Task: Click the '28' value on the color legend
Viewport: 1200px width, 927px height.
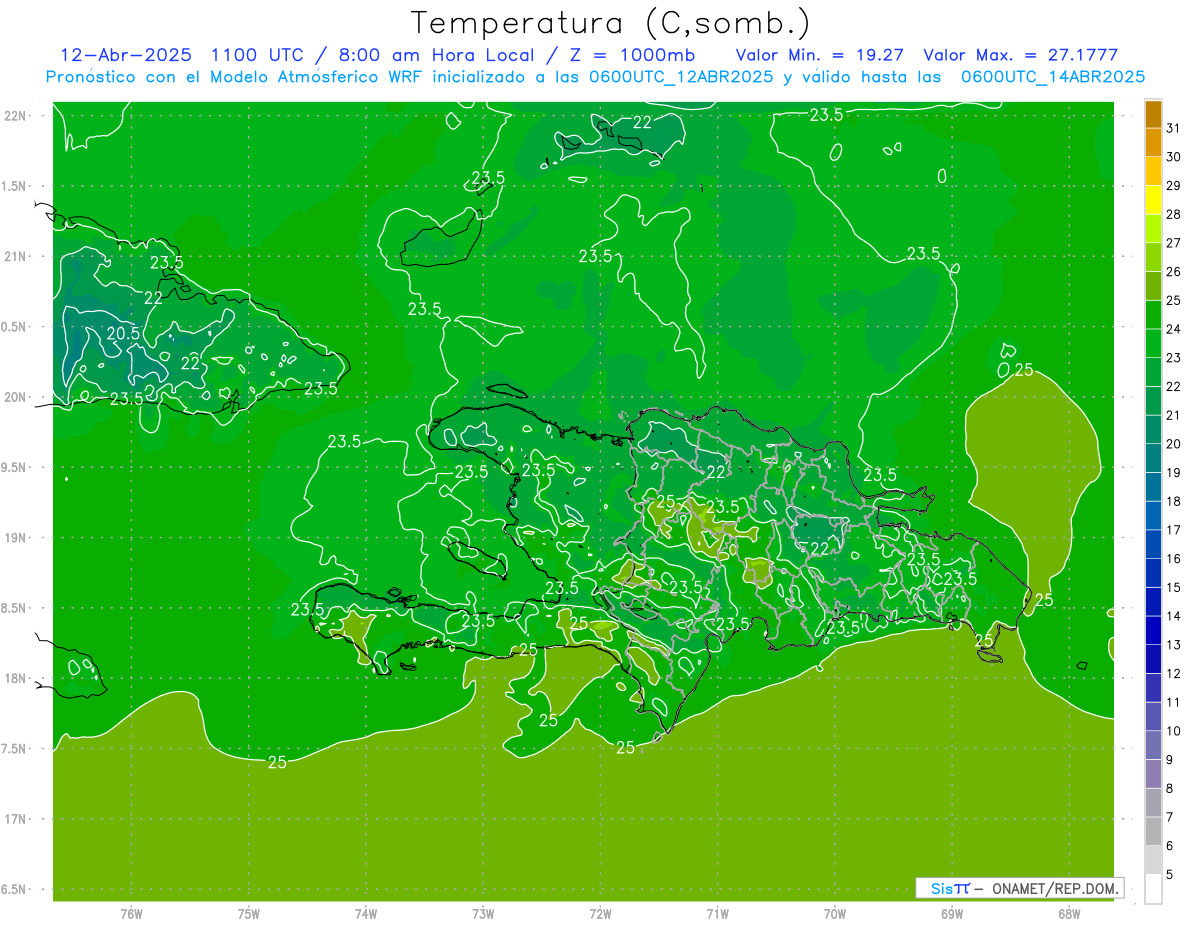Action: pos(1173,214)
